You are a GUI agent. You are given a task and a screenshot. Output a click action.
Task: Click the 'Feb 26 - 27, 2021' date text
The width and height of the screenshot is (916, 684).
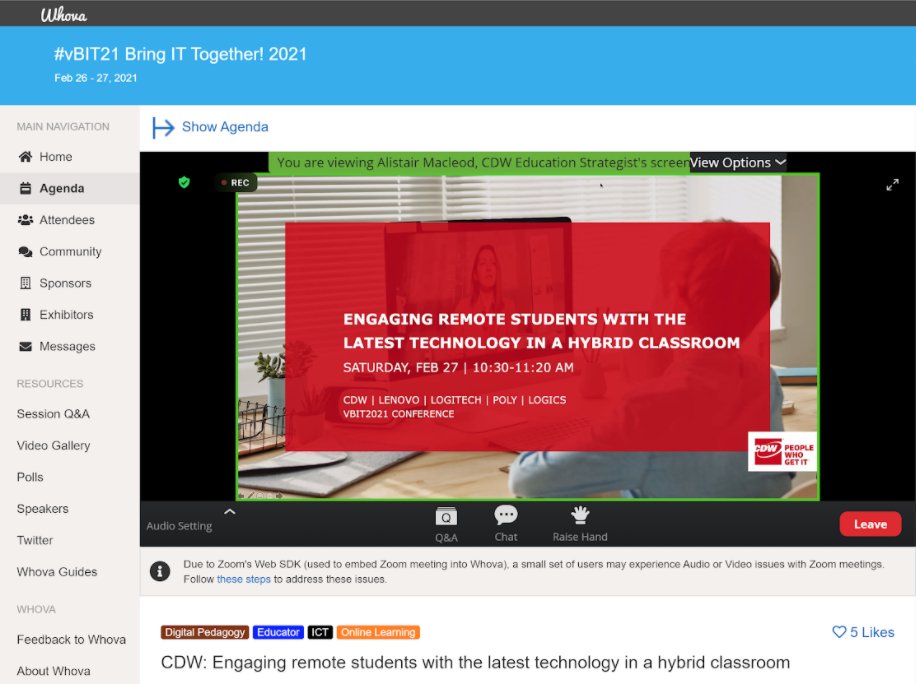96,78
